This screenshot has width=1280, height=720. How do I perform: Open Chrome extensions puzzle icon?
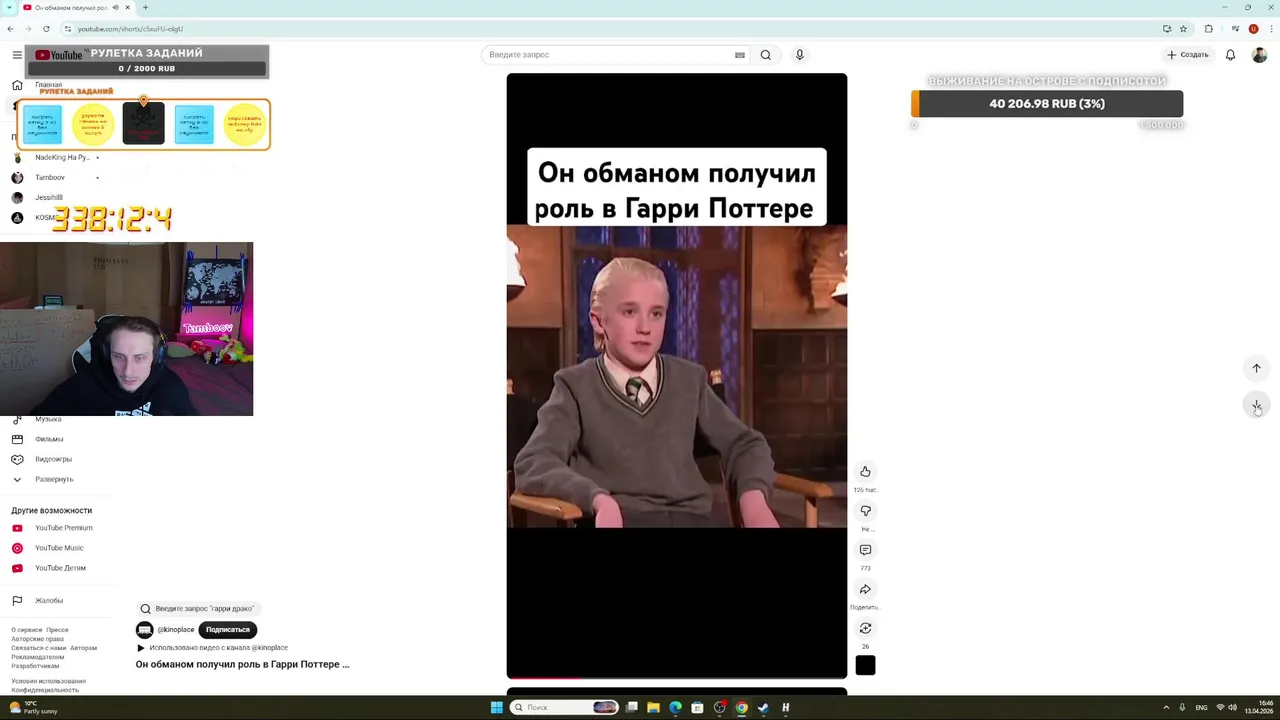pos(1208,29)
